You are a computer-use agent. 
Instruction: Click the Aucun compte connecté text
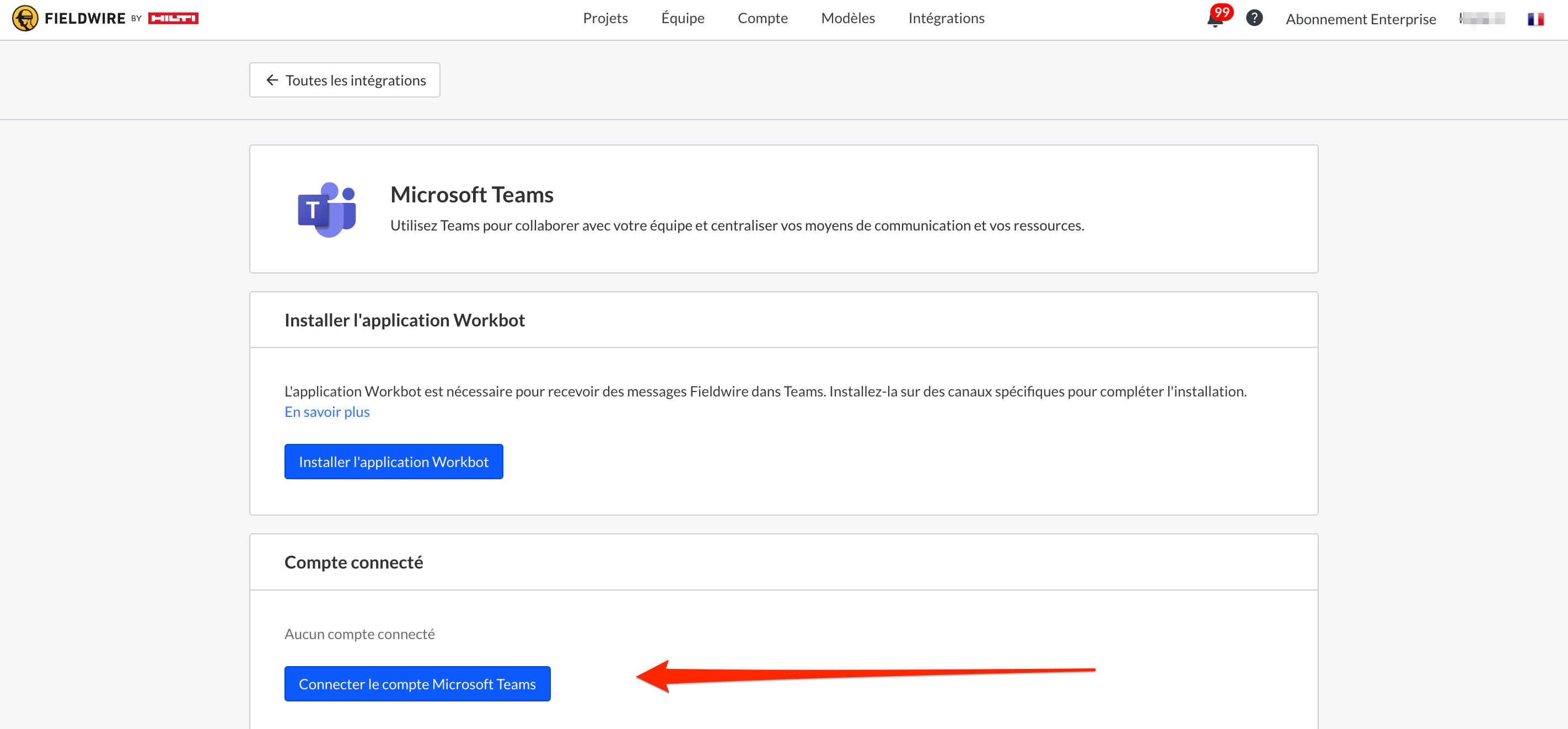359,634
